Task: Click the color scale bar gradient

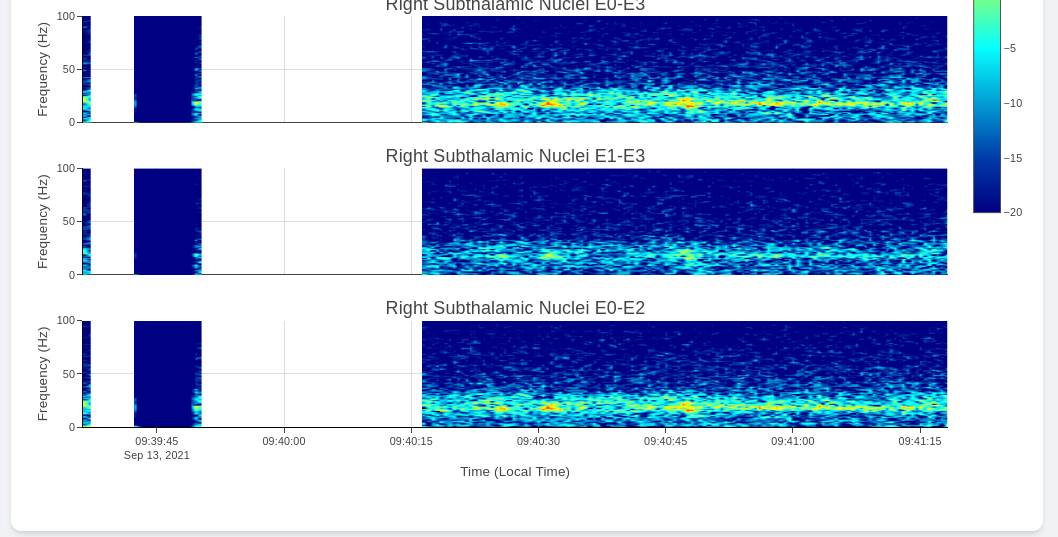Action: [x=986, y=110]
